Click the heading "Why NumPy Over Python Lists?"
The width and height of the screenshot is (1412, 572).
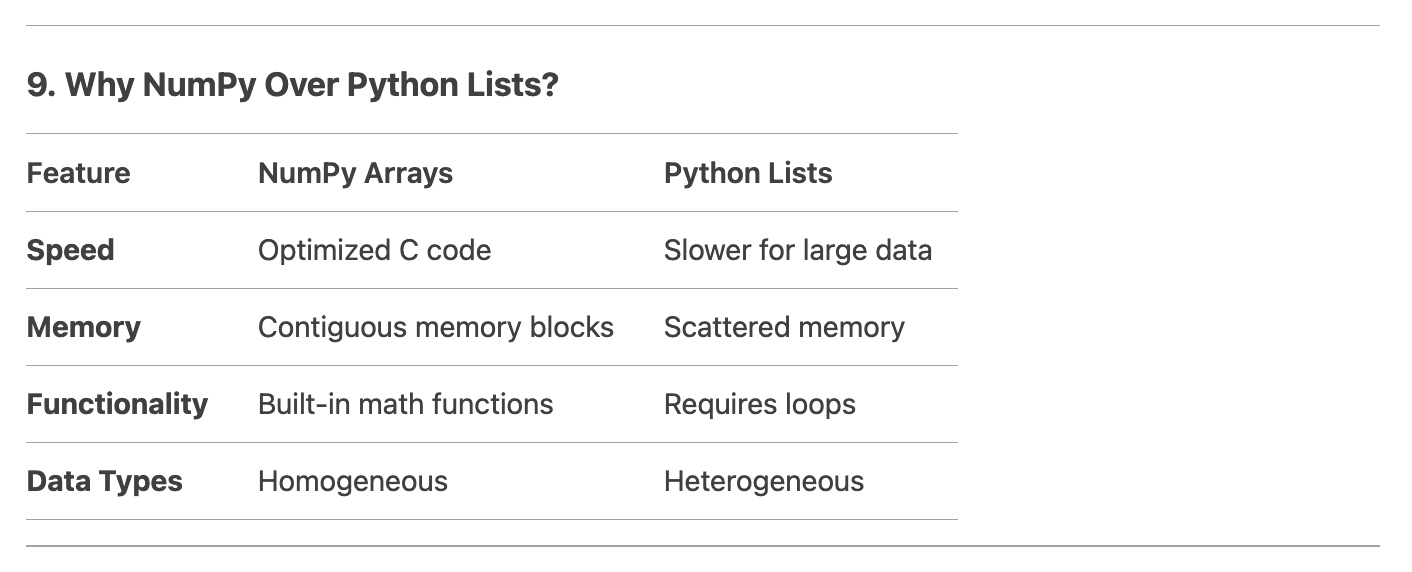pyautogui.click(x=292, y=85)
